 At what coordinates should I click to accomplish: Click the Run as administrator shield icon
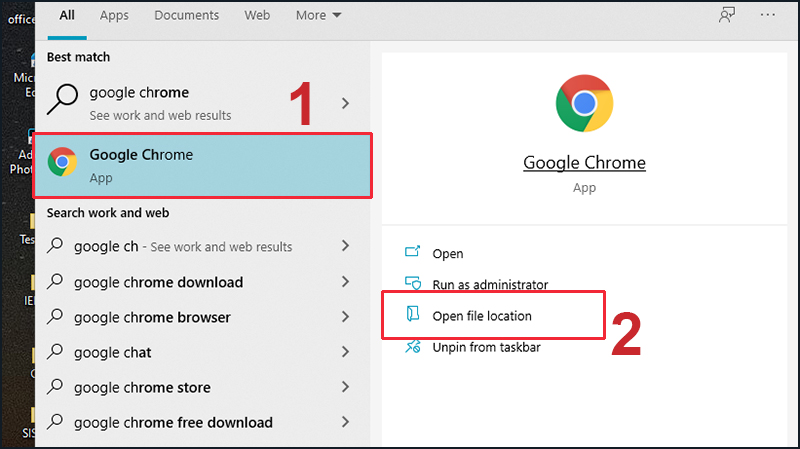413,285
